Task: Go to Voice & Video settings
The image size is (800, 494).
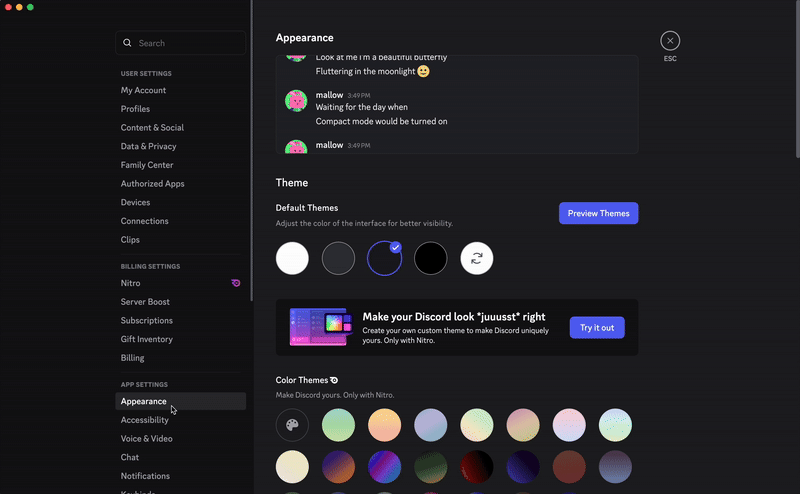Action: [147, 438]
